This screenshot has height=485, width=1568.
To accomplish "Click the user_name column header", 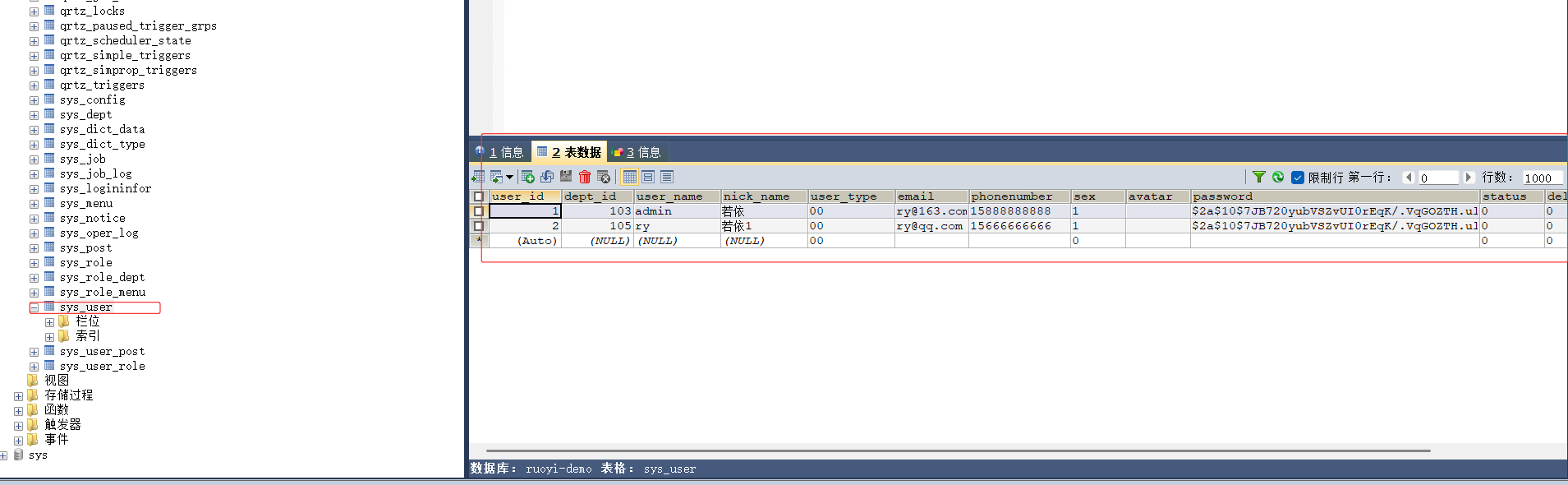I will [x=677, y=196].
